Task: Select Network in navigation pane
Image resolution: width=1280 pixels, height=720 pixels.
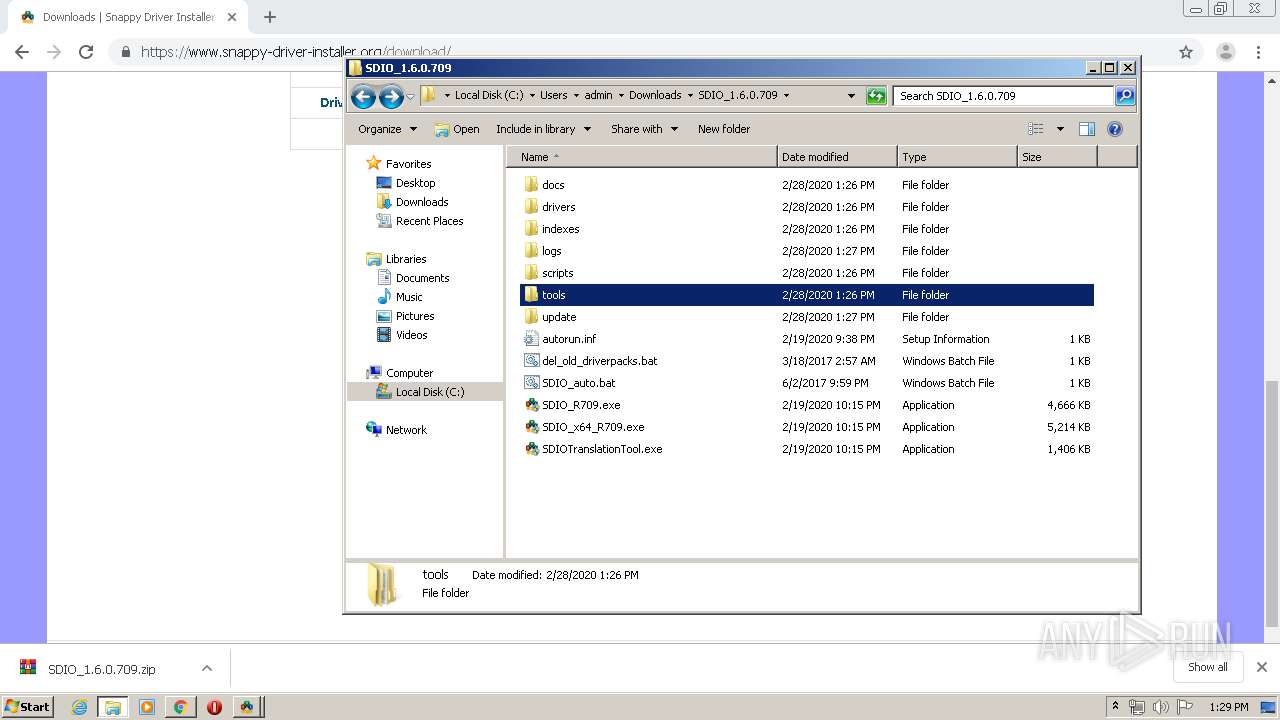Action: click(x=406, y=430)
